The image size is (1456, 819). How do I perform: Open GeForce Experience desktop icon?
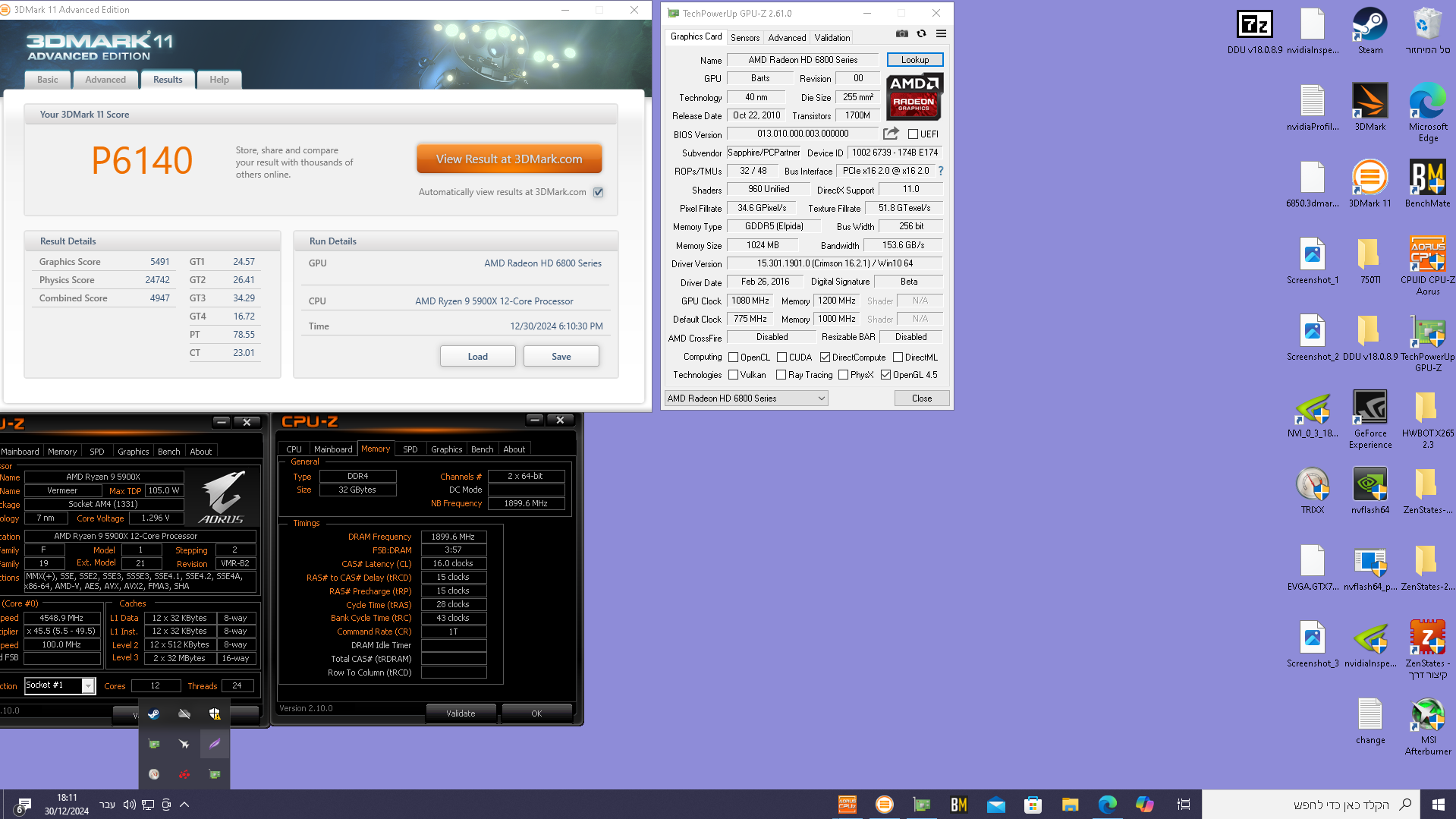click(1370, 419)
